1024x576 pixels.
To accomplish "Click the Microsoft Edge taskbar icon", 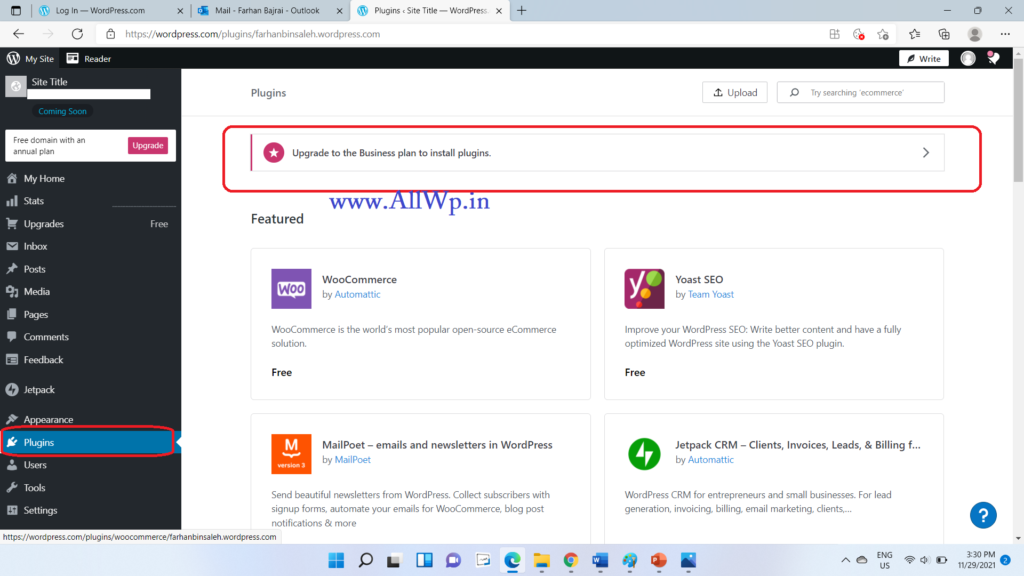I will [512, 560].
